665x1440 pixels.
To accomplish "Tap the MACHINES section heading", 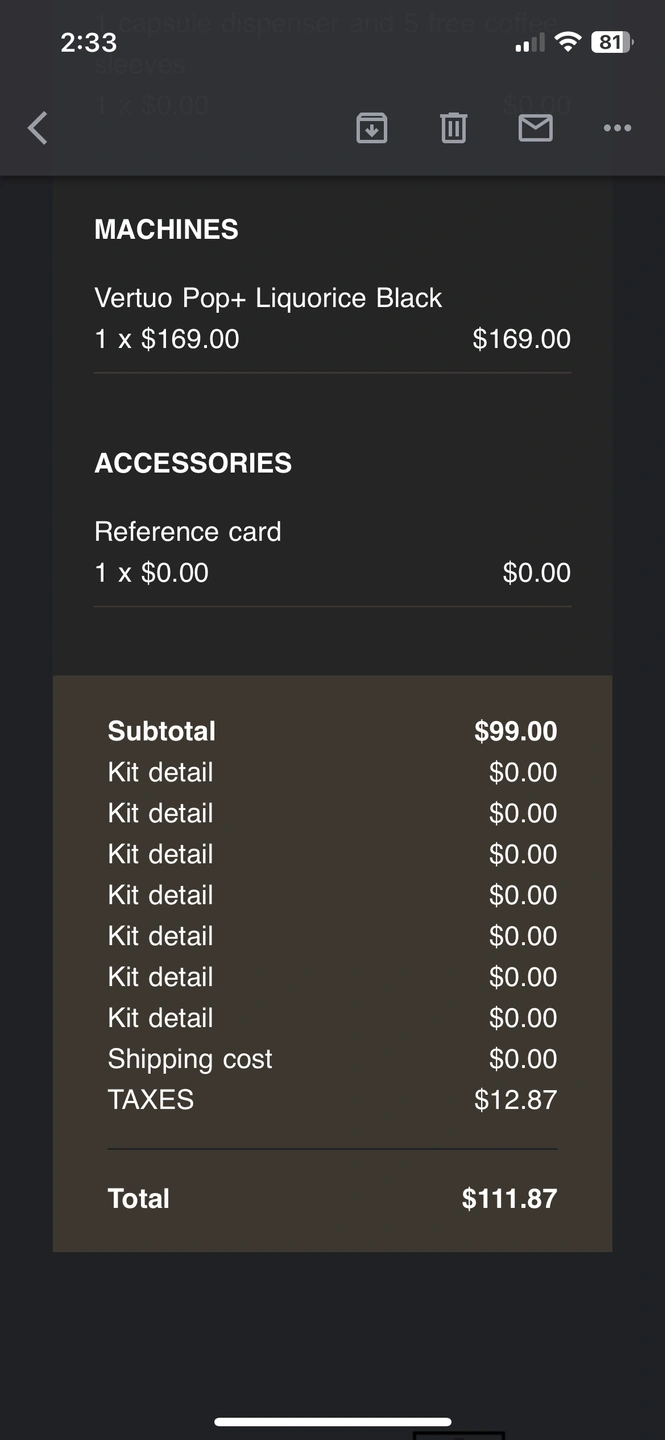I will (166, 229).
